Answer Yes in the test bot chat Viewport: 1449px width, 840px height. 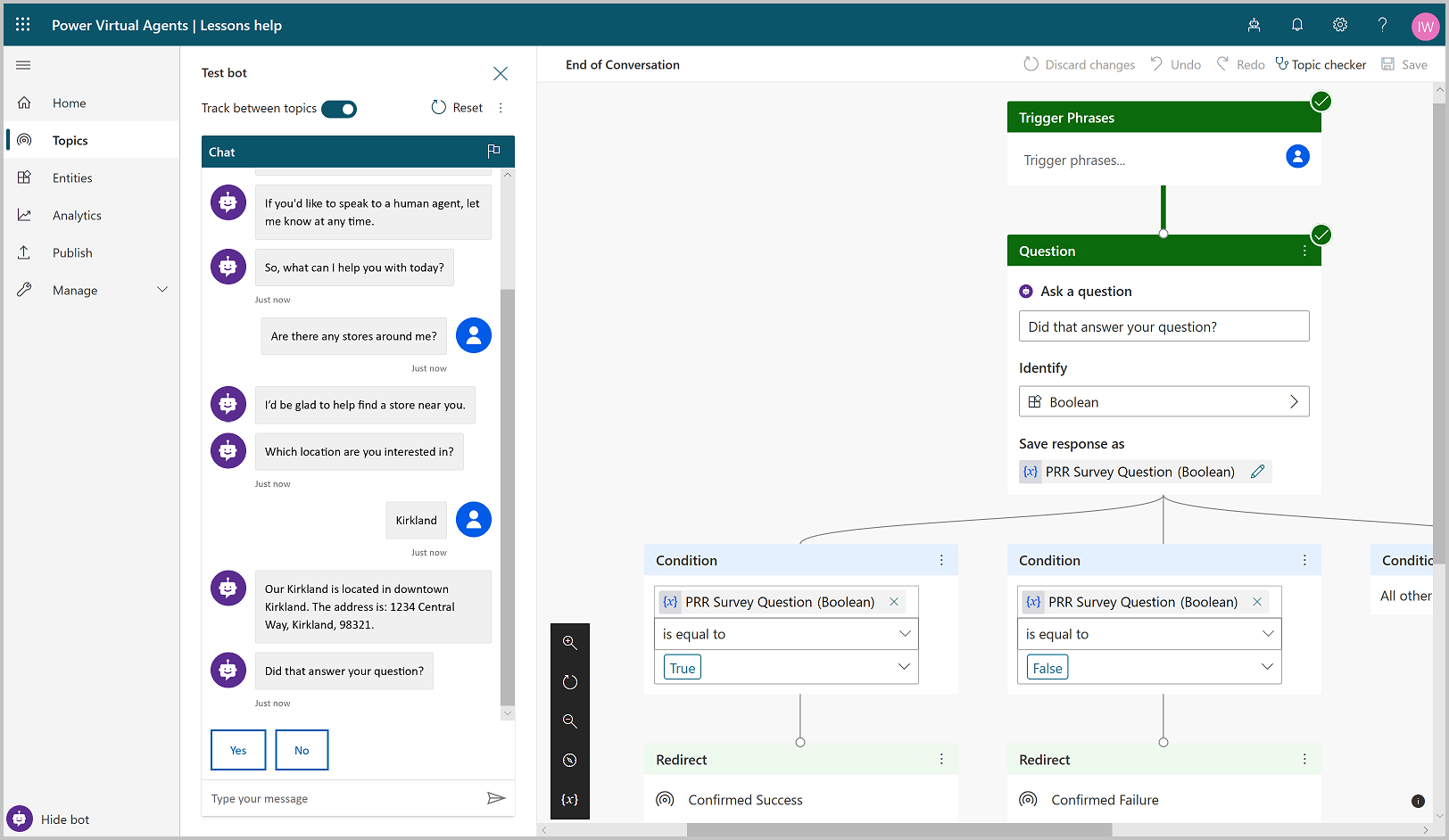[x=237, y=749]
